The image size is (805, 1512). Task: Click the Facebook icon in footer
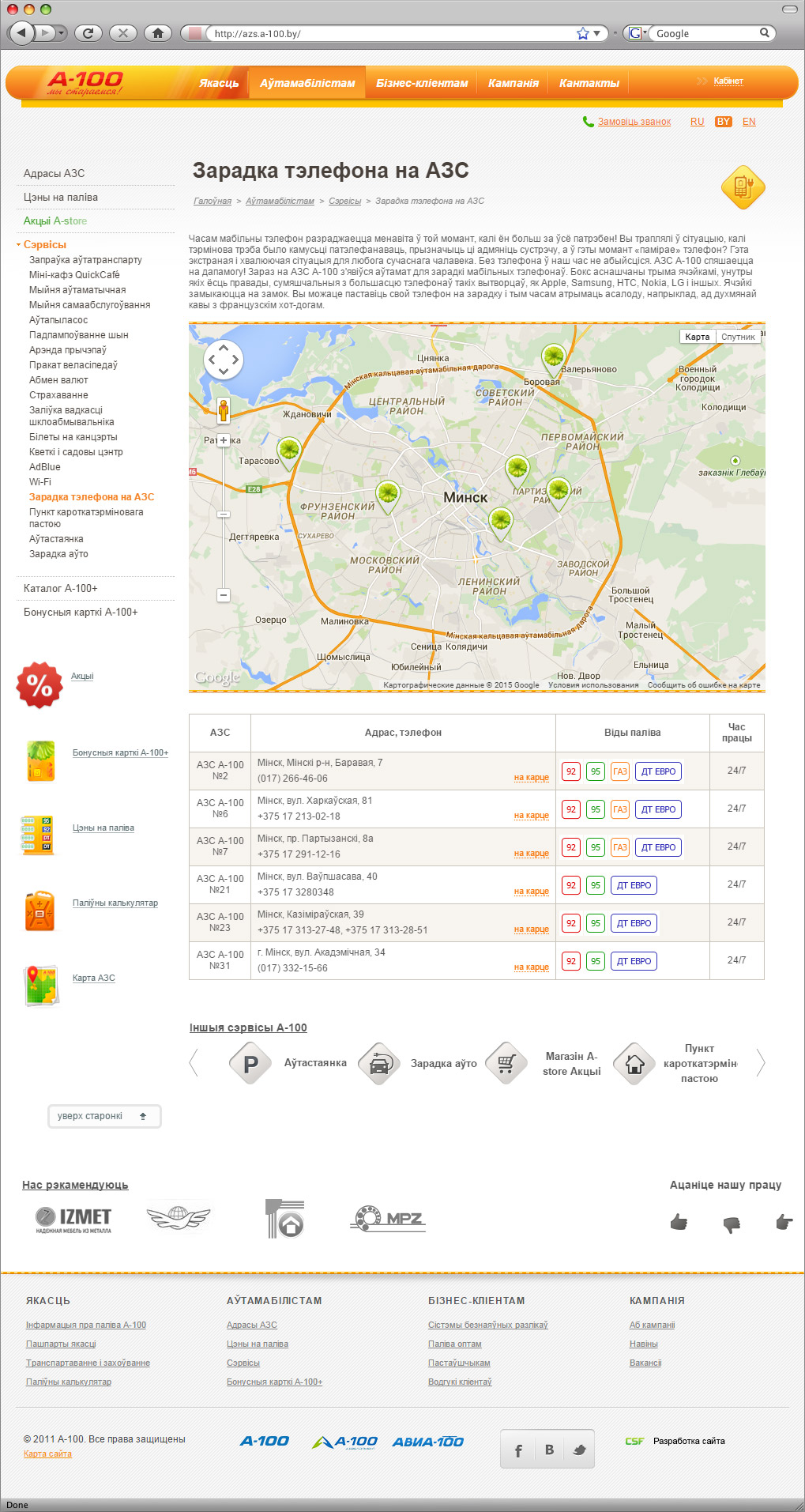518,1450
